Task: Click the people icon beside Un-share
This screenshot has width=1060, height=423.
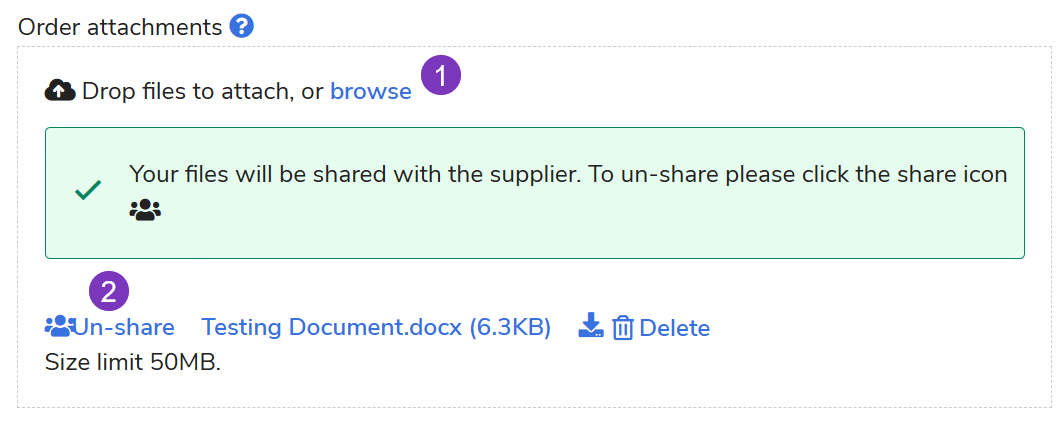Action: point(59,326)
